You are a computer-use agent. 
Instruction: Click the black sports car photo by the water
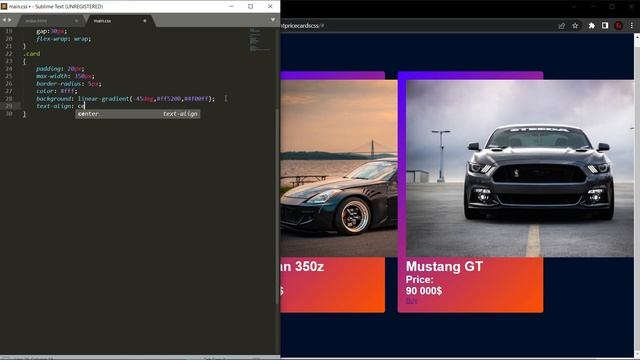point(339,168)
